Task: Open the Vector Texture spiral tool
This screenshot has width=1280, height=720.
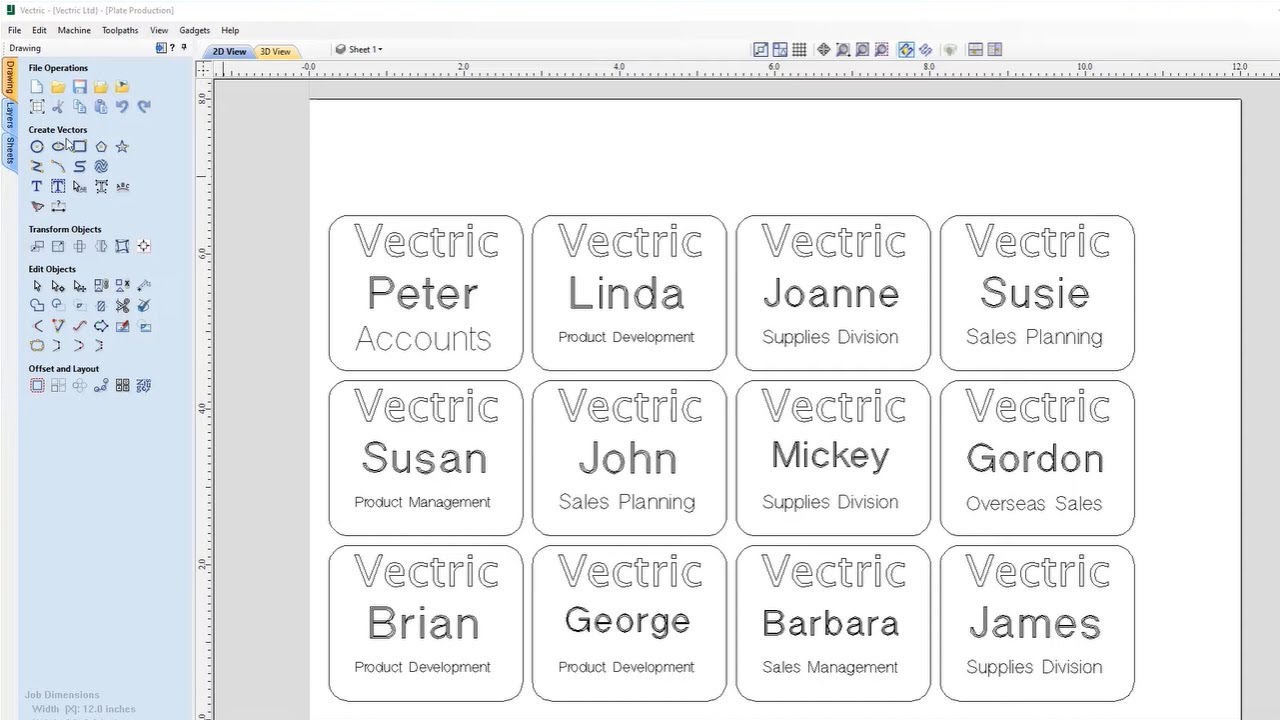Action: pos(101,166)
